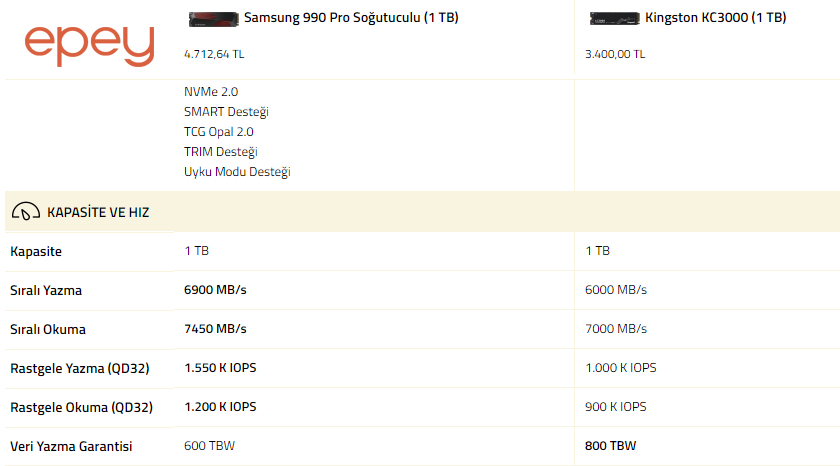Click the Samsung price 4.712,64 TL

coord(214,54)
